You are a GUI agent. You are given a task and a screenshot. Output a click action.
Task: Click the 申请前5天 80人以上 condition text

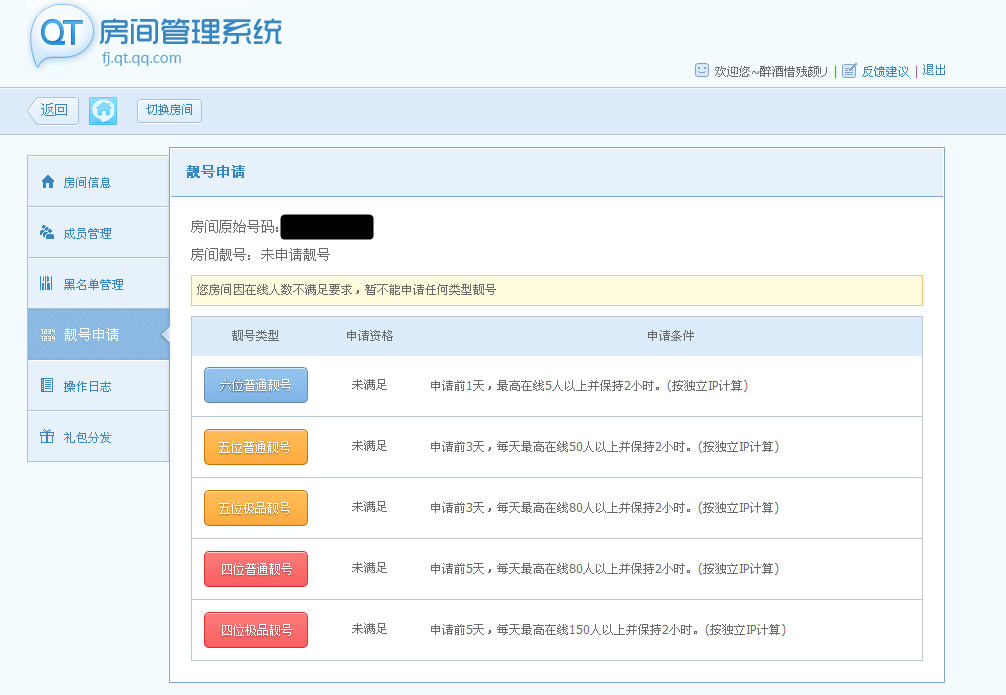(604, 569)
